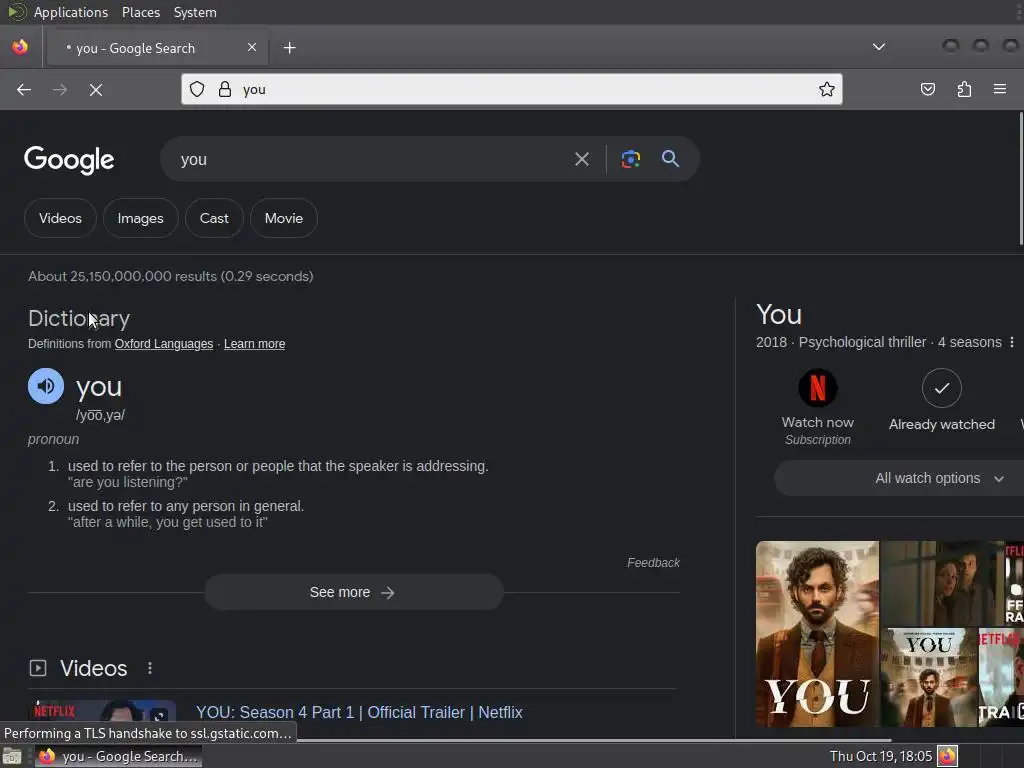Click the Firefox icon in system tray
This screenshot has width=1024, height=768.
click(x=947, y=756)
